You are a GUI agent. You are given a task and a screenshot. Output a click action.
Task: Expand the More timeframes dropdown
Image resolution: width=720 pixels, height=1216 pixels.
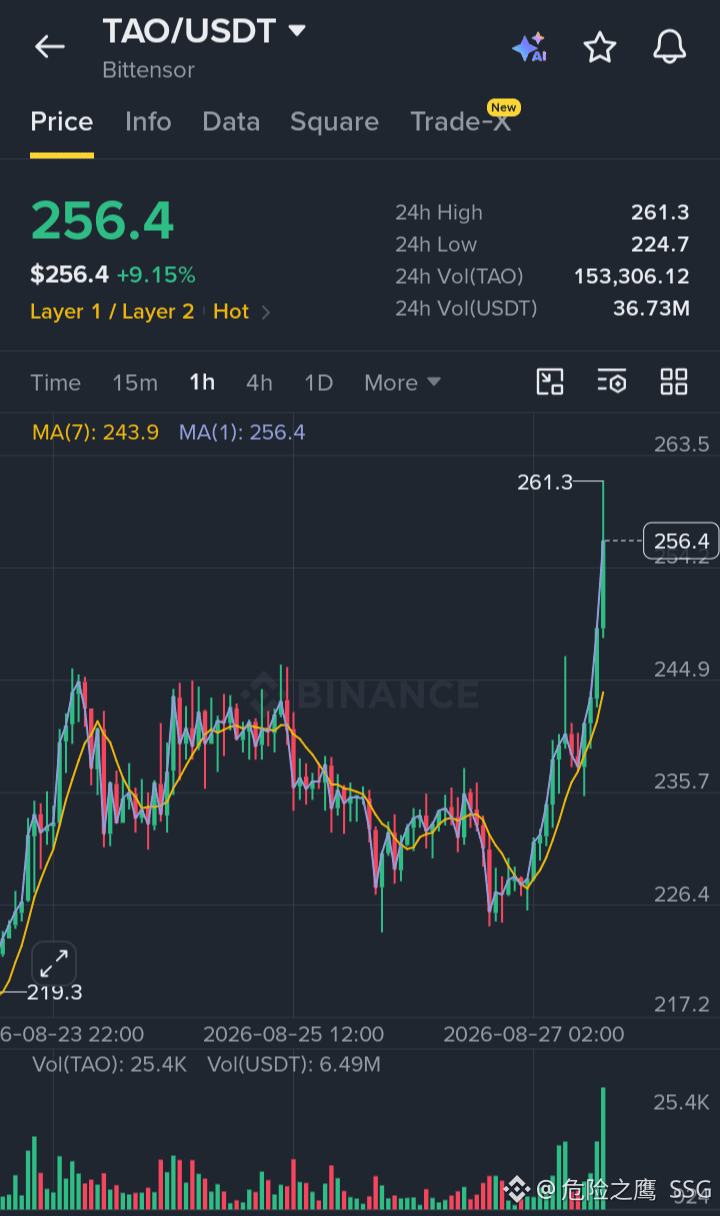(402, 382)
